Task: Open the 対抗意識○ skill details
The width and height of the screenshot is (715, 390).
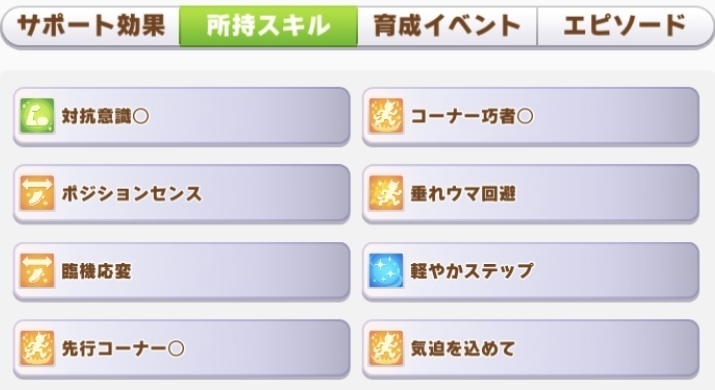Action: coord(181,117)
